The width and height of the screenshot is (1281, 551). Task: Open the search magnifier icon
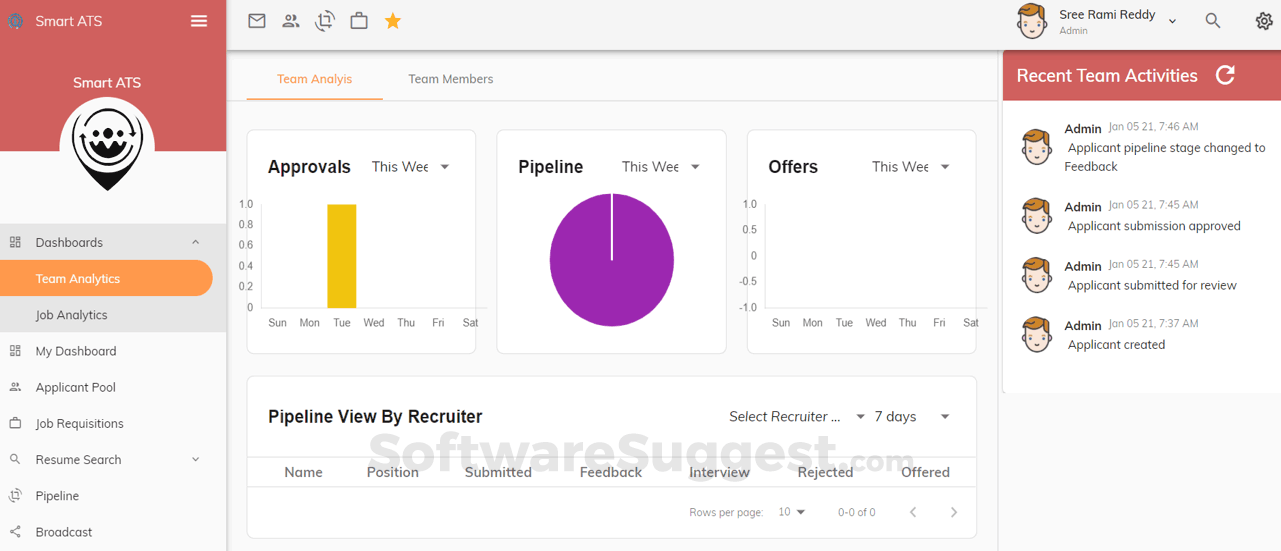pyautogui.click(x=1213, y=21)
